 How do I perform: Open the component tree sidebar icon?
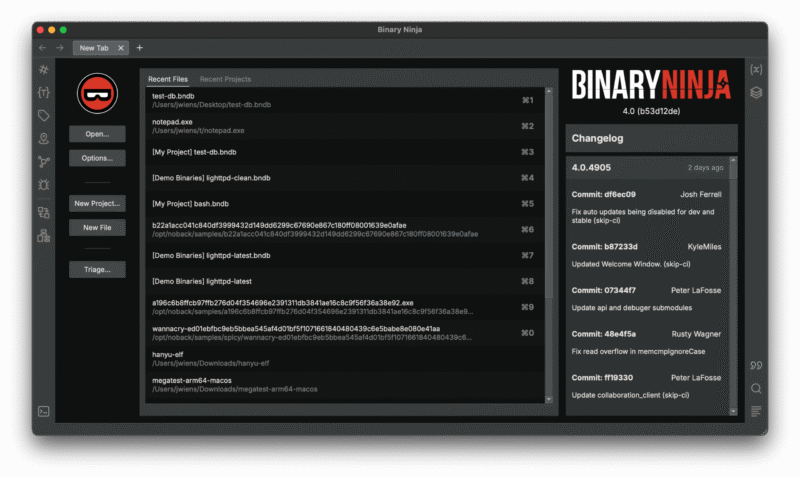[44, 235]
